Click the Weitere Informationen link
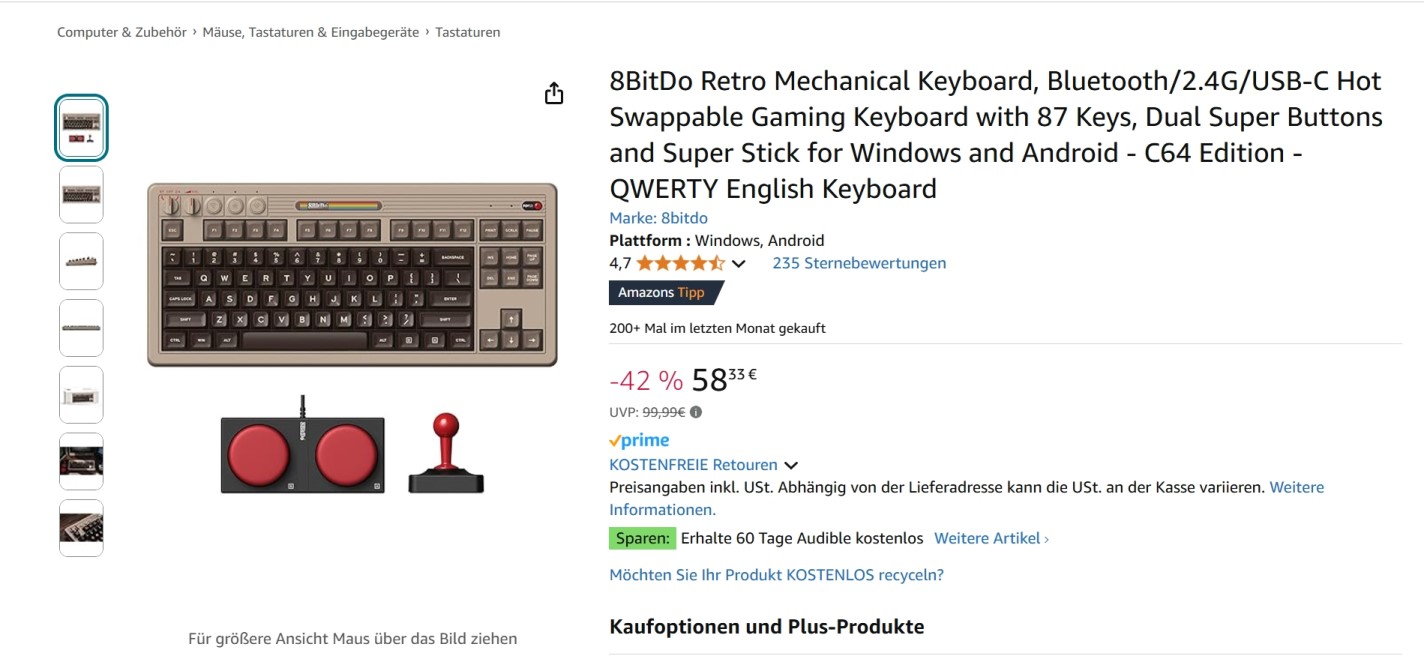Screen dimensions: 1424x659 pyautogui.click(x=1296, y=488)
